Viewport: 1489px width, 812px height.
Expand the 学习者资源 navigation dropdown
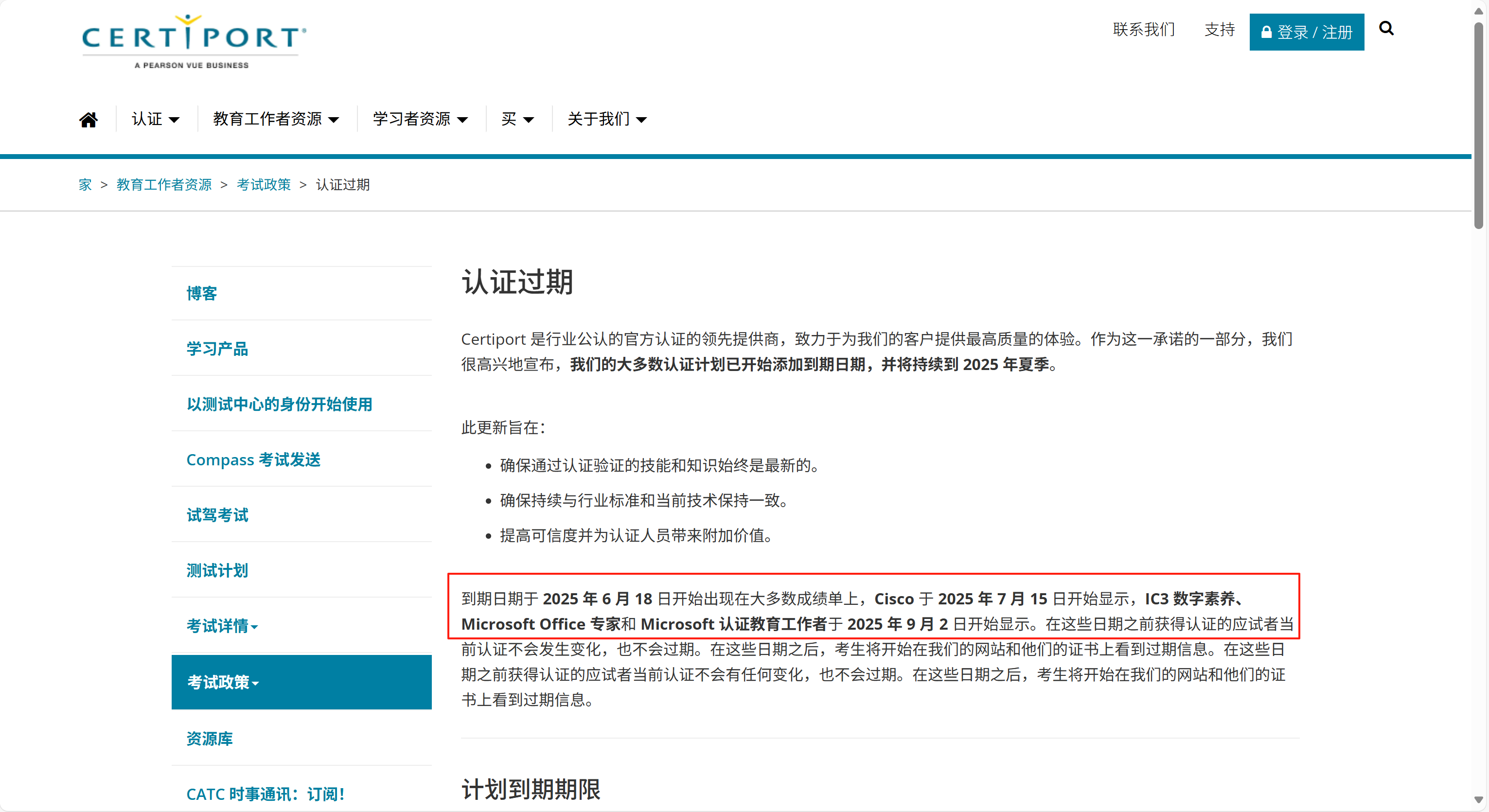[420, 119]
